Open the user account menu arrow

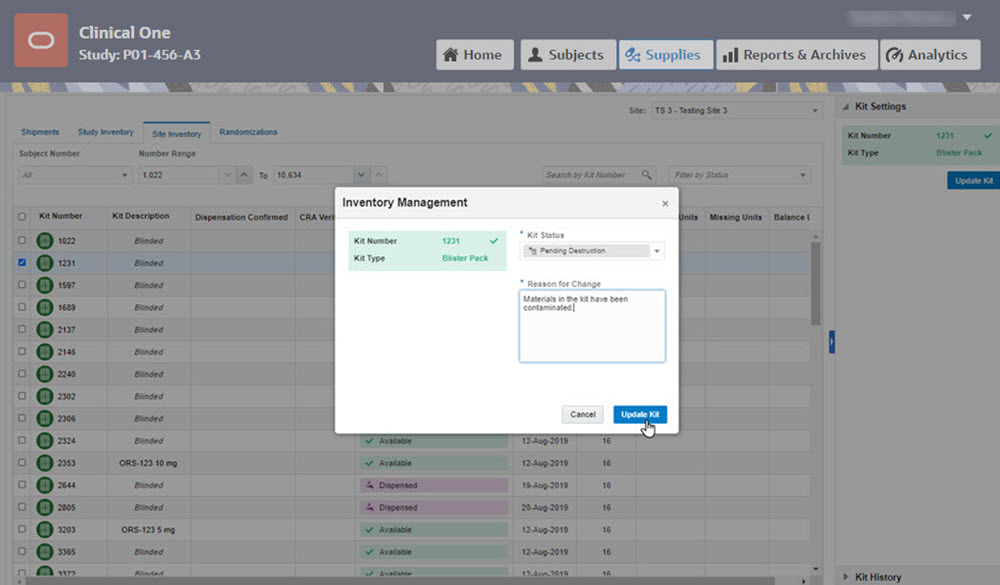[x=967, y=17]
